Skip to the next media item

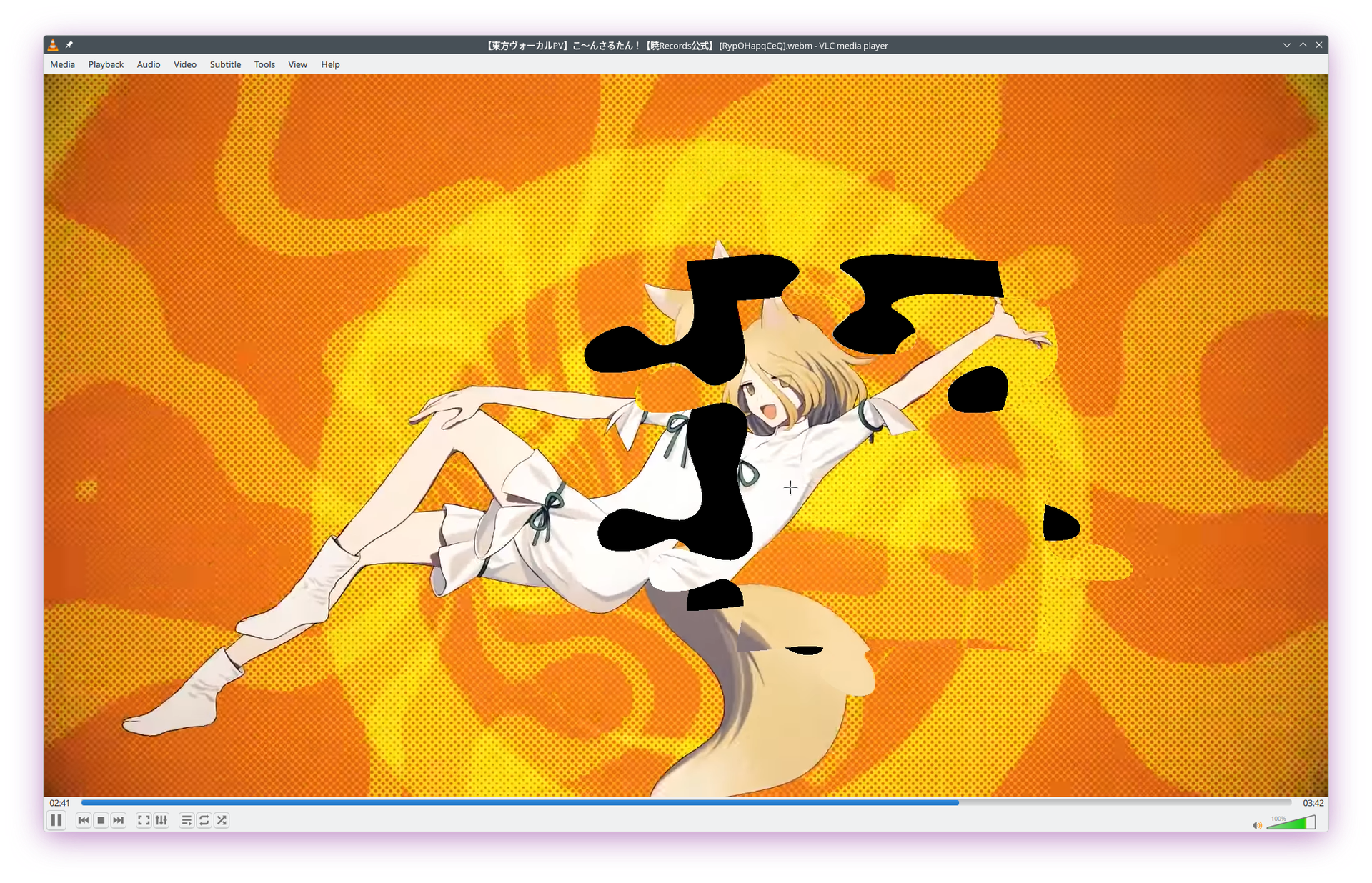(x=119, y=820)
